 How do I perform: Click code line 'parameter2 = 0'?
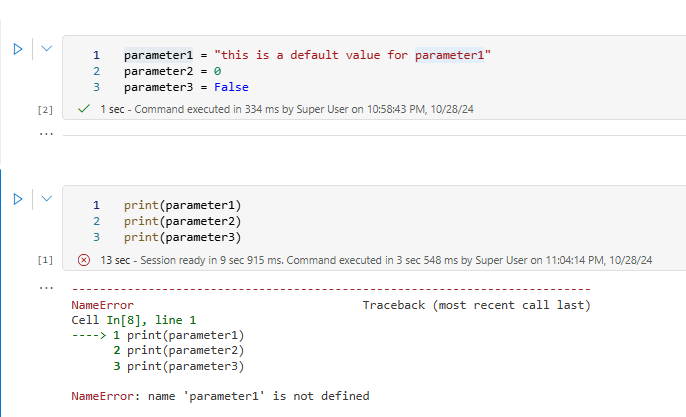pyautogui.click(x=172, y=71)
